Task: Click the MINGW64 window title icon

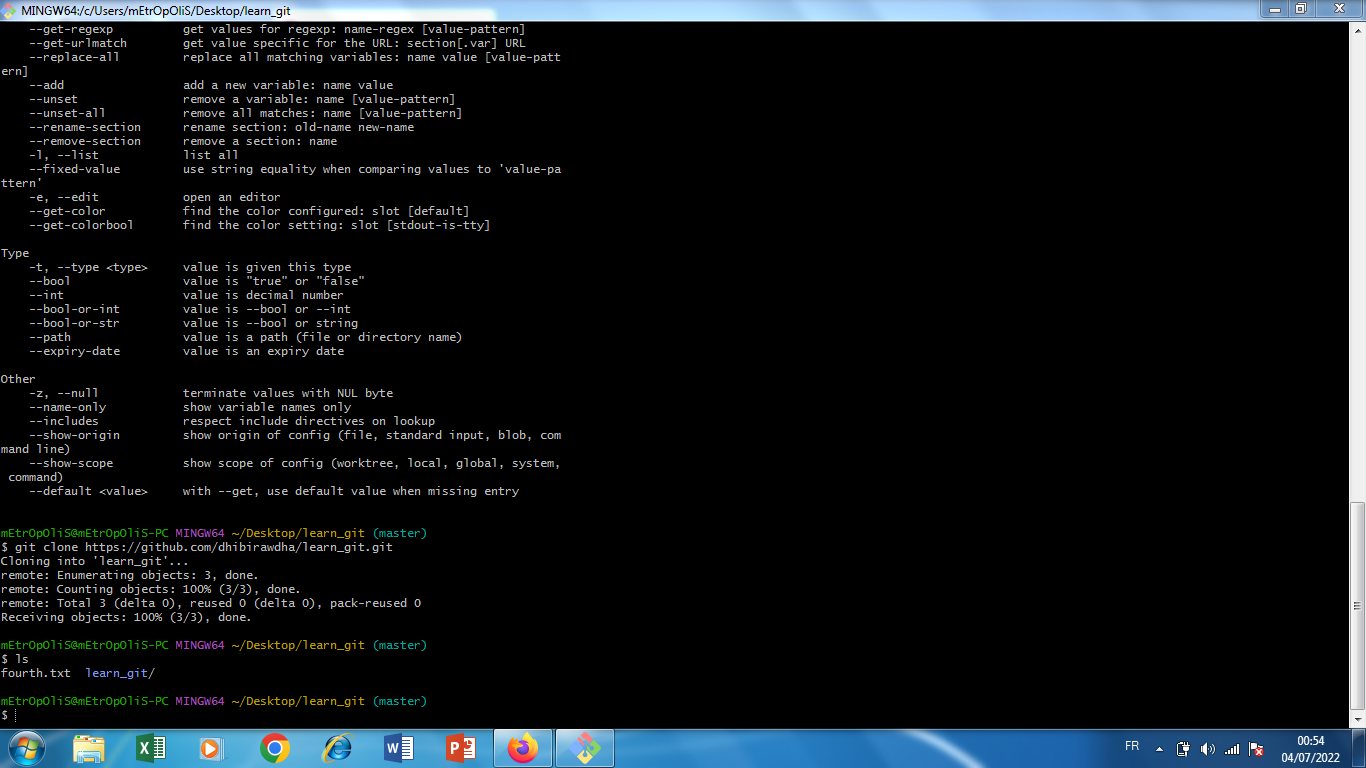Action: tap(10, 9)
